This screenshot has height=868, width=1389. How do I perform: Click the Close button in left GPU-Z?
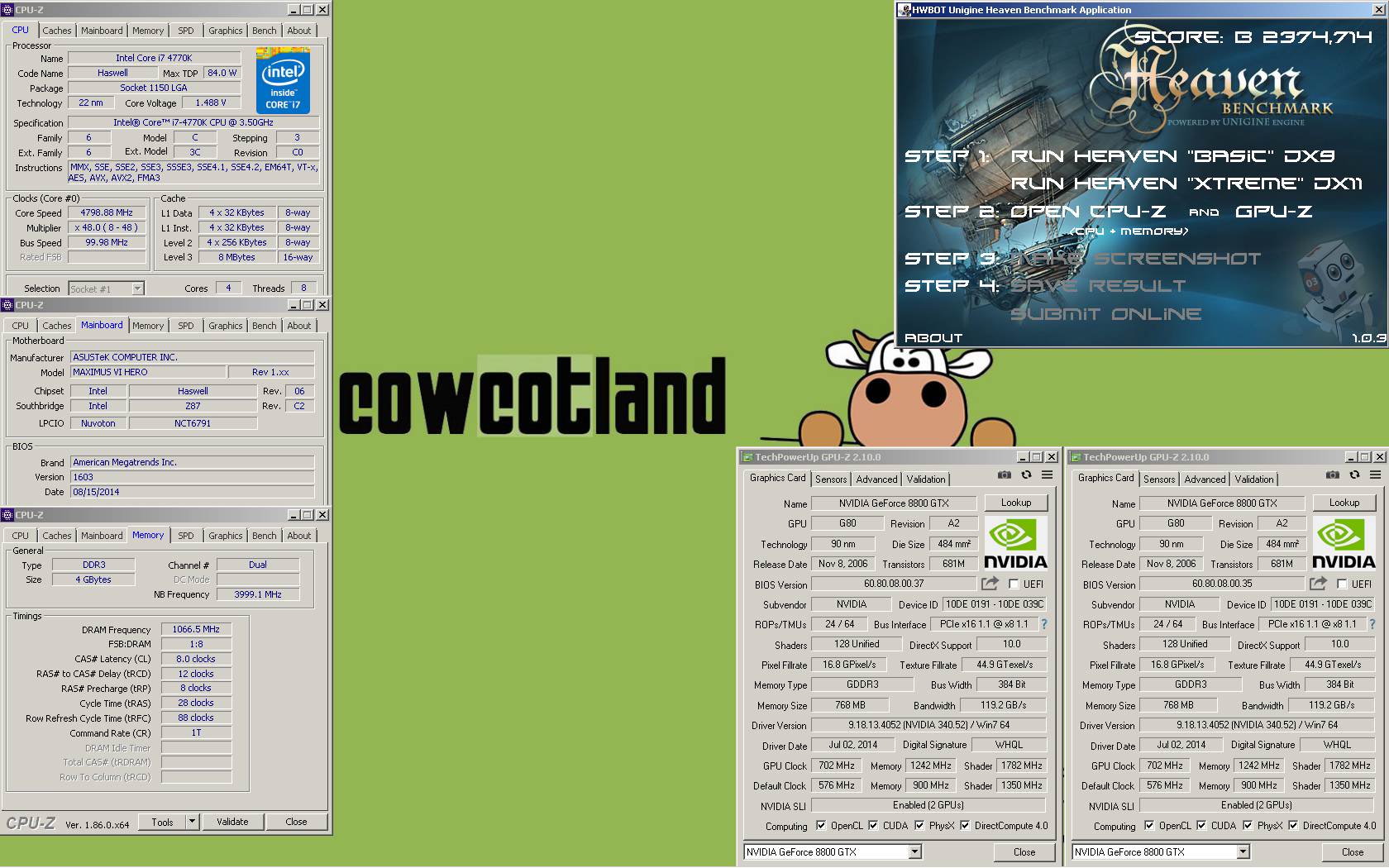click(x=1024, y=852)
